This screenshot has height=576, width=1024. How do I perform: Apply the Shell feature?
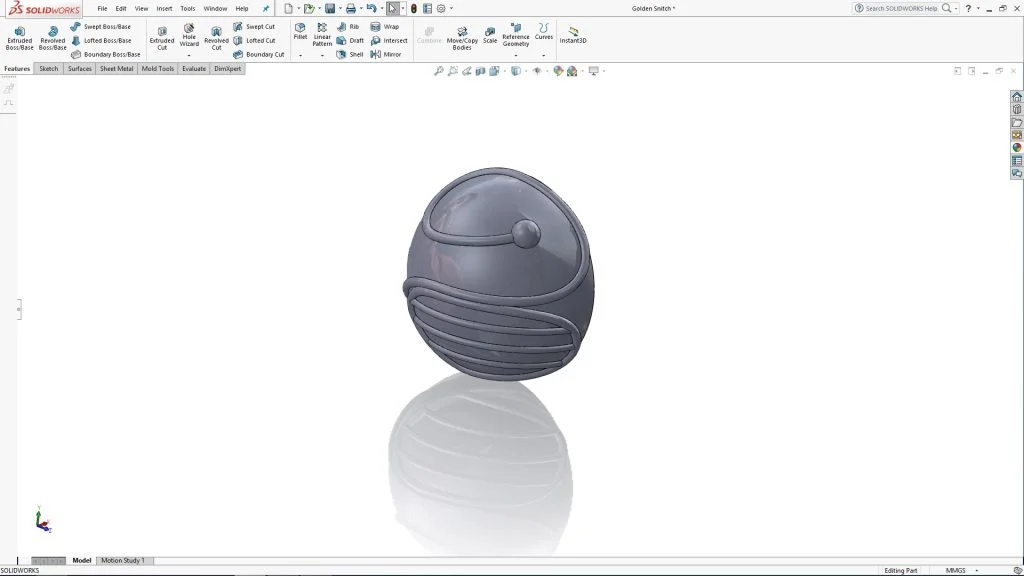tap(350, 54)
